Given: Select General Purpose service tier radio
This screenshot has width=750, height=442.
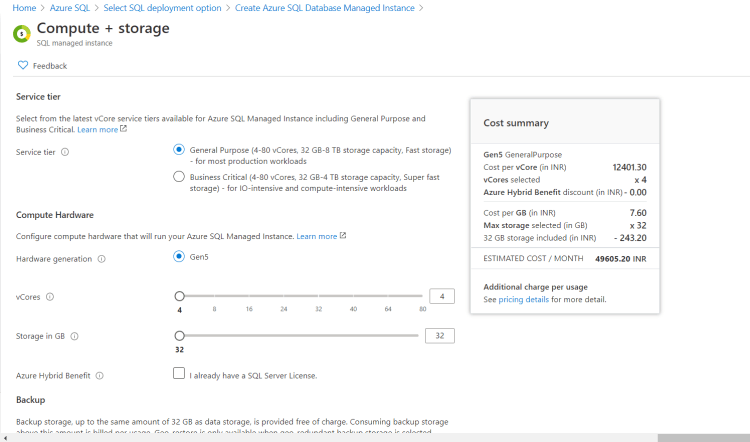Looking at the screenshot, I should (x=179, y=150).
